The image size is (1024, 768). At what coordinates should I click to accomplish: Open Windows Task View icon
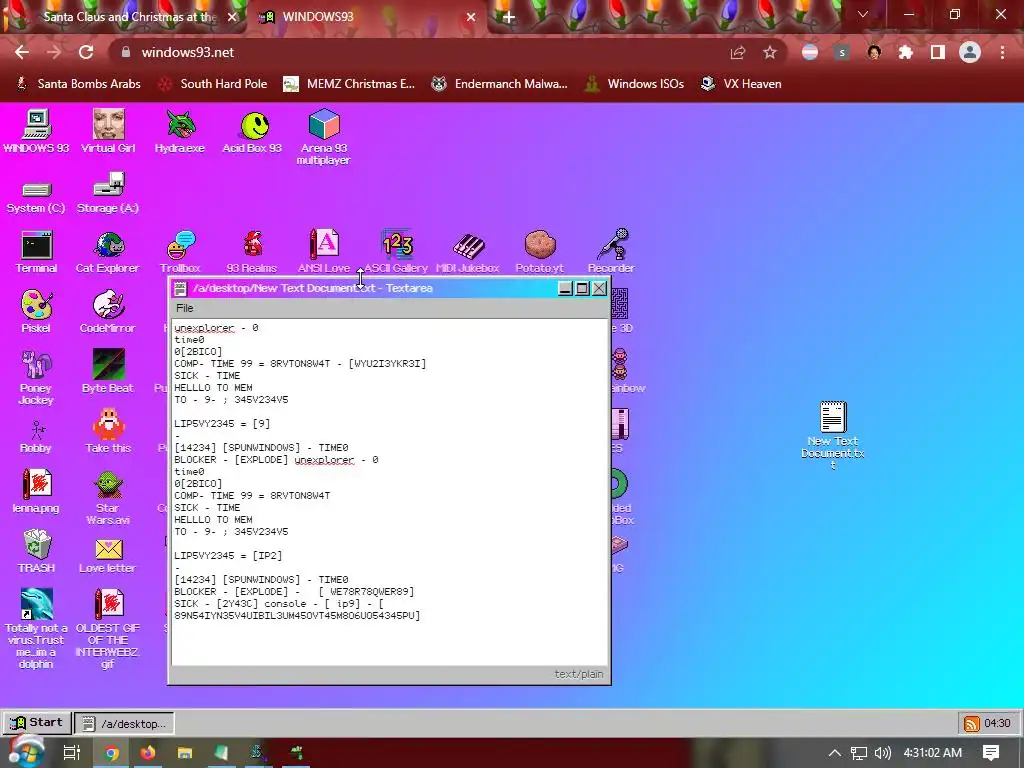click(72, 753)
